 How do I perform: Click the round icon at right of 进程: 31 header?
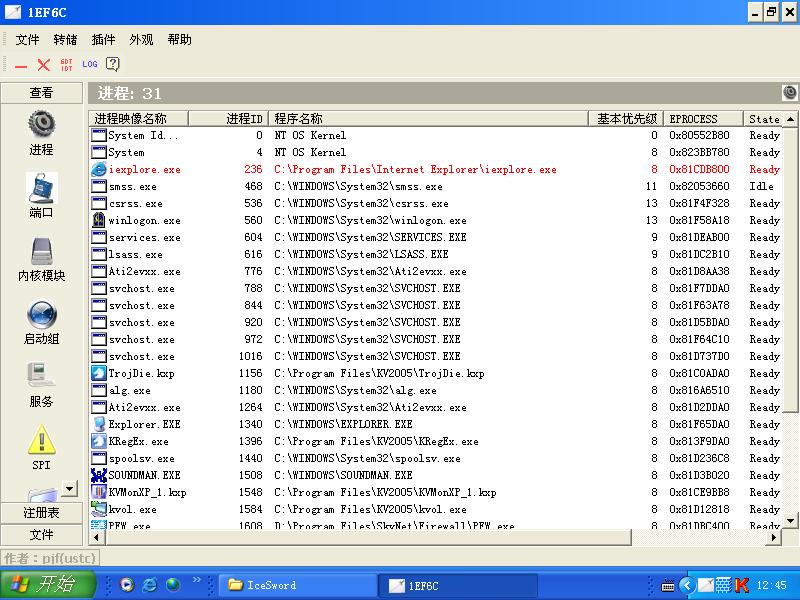[789, 92]
